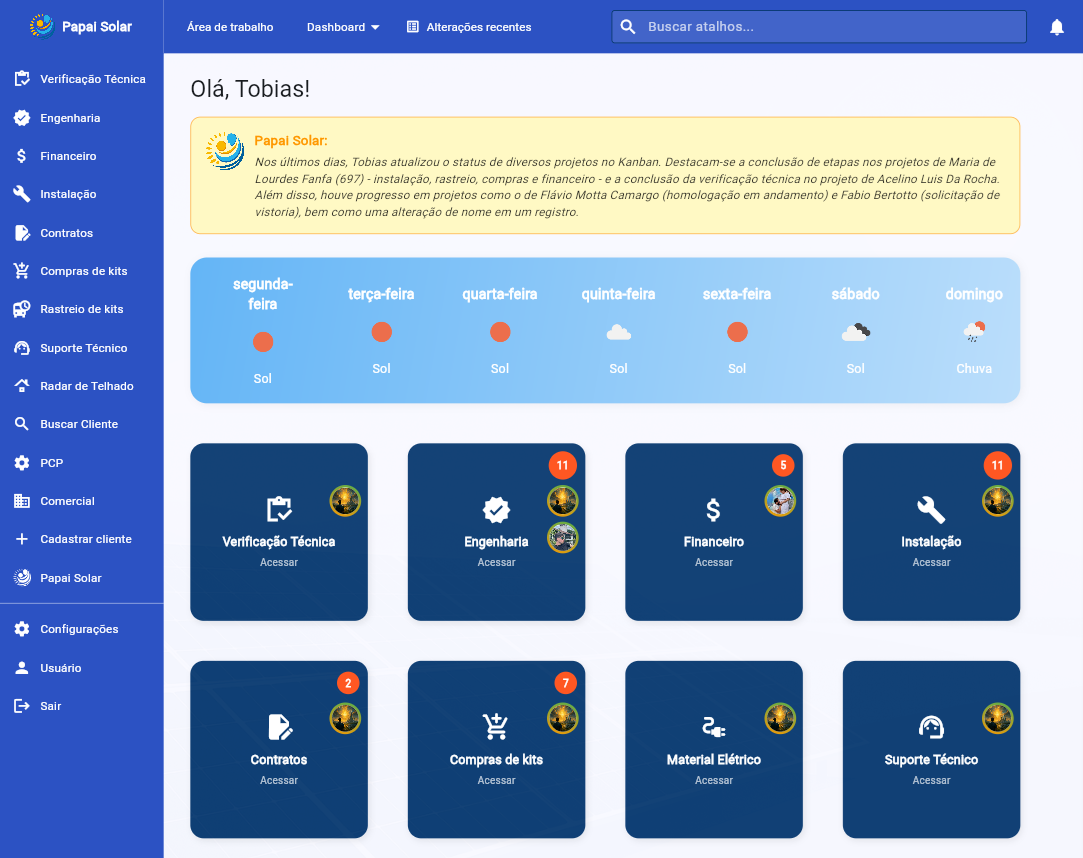Open Buscar Cliente in the sidebar

point(79,424)
